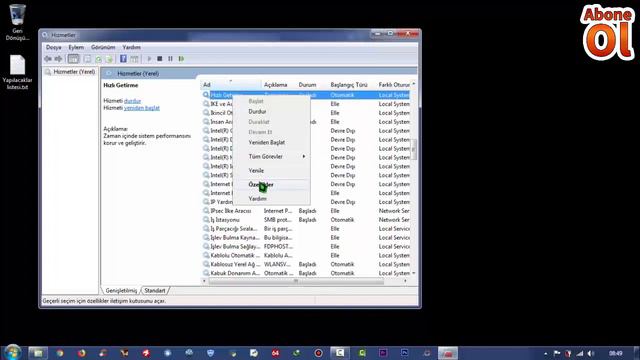
Task: Click 'Network Ser' in the İş İstasyonu row
Action: [x=394, y=220]
